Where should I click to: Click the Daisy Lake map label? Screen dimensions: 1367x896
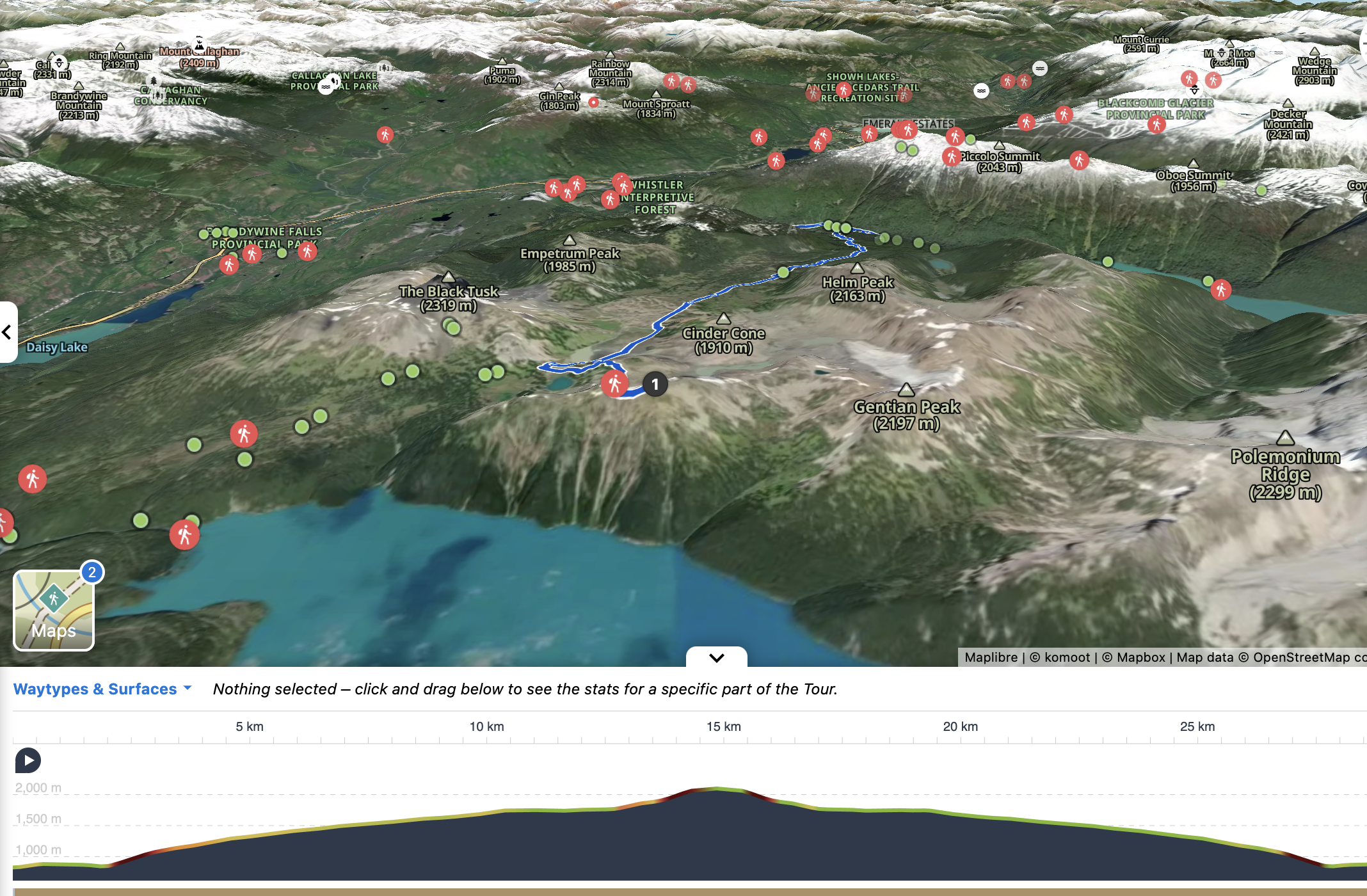tap(56, 348)
